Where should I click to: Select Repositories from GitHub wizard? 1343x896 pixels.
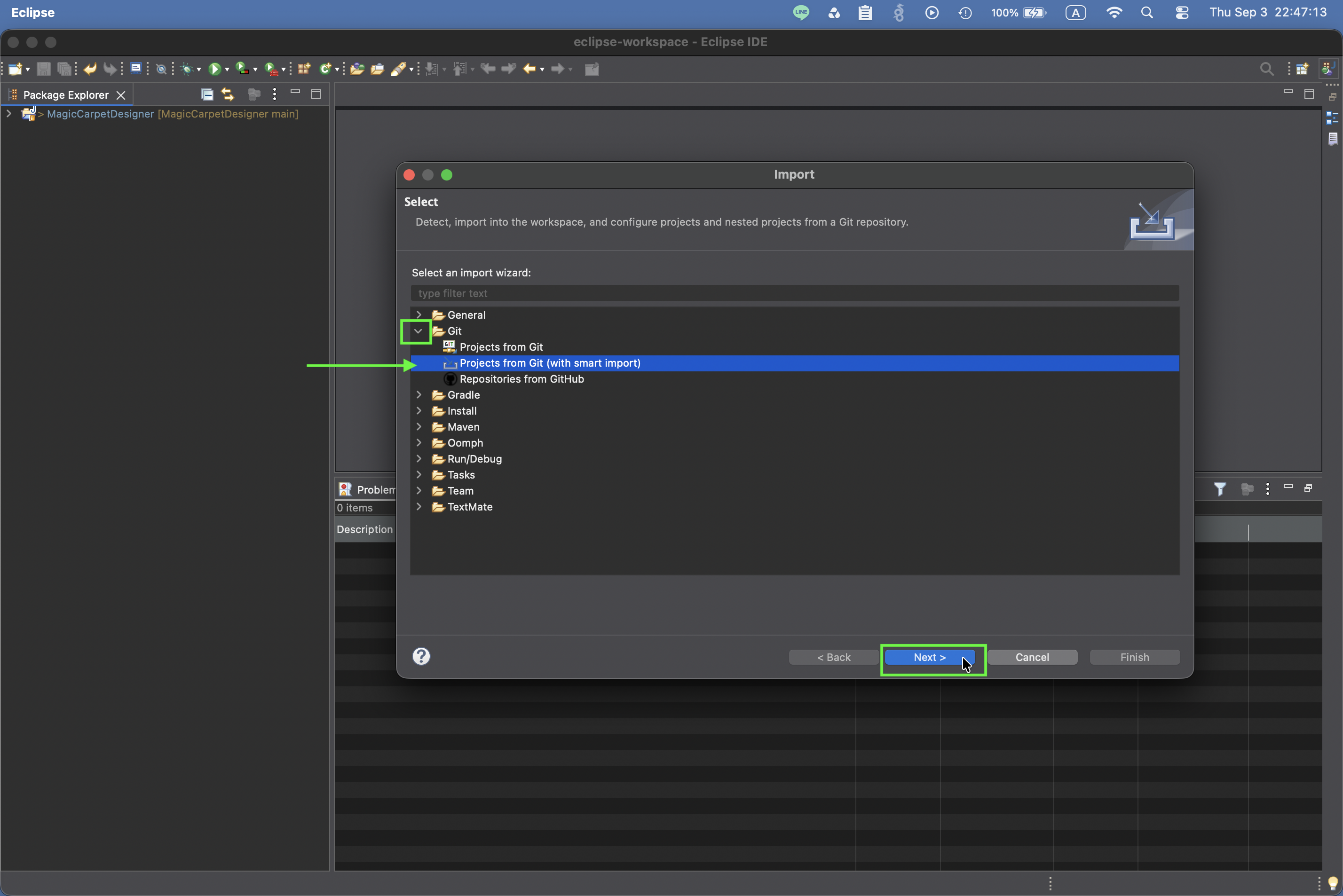(522, 379)
